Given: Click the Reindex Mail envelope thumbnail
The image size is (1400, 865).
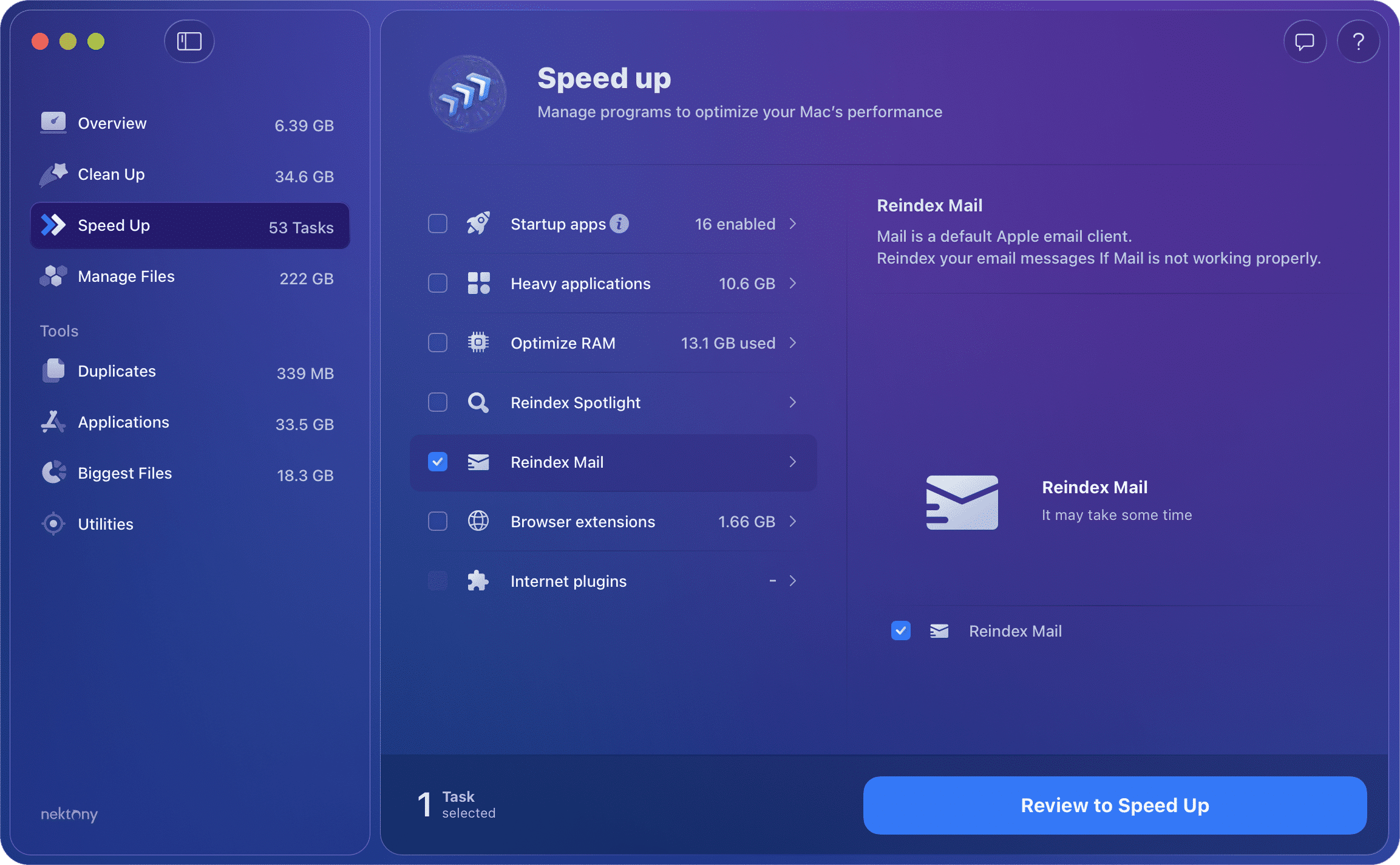Looking at the screenshot, I should pos(962,502).
